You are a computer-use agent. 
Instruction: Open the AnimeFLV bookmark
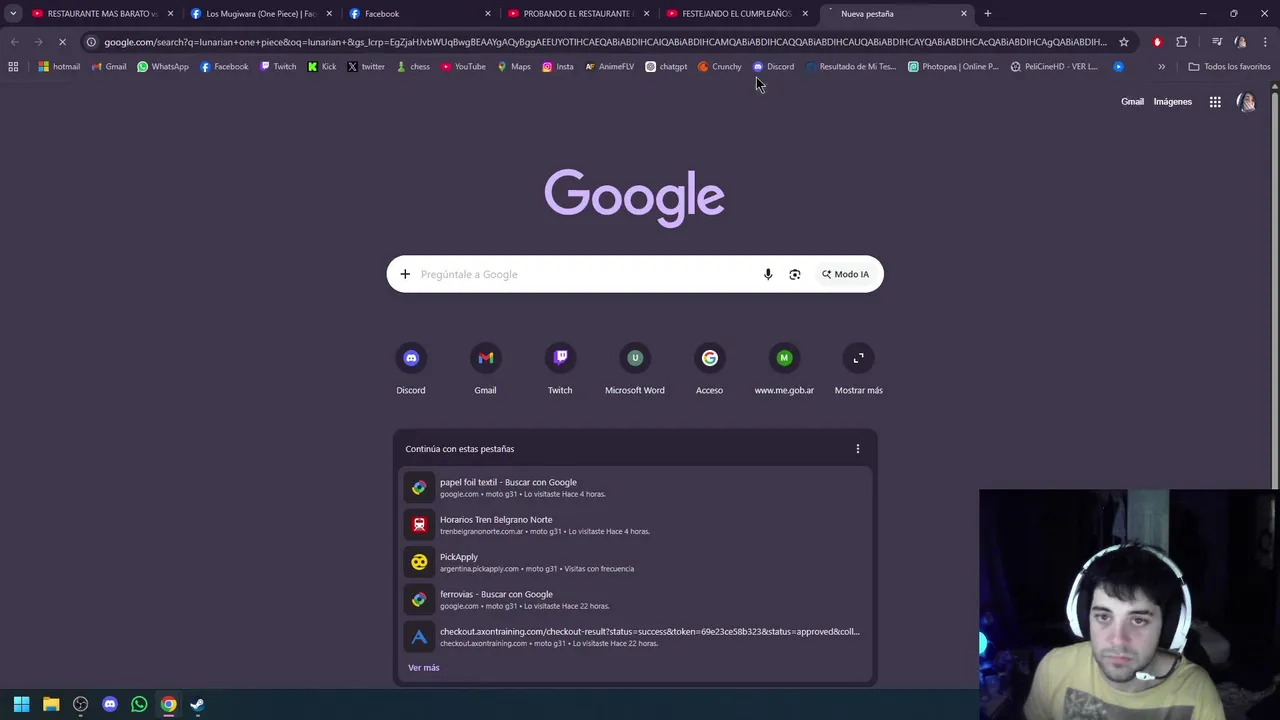610,67
